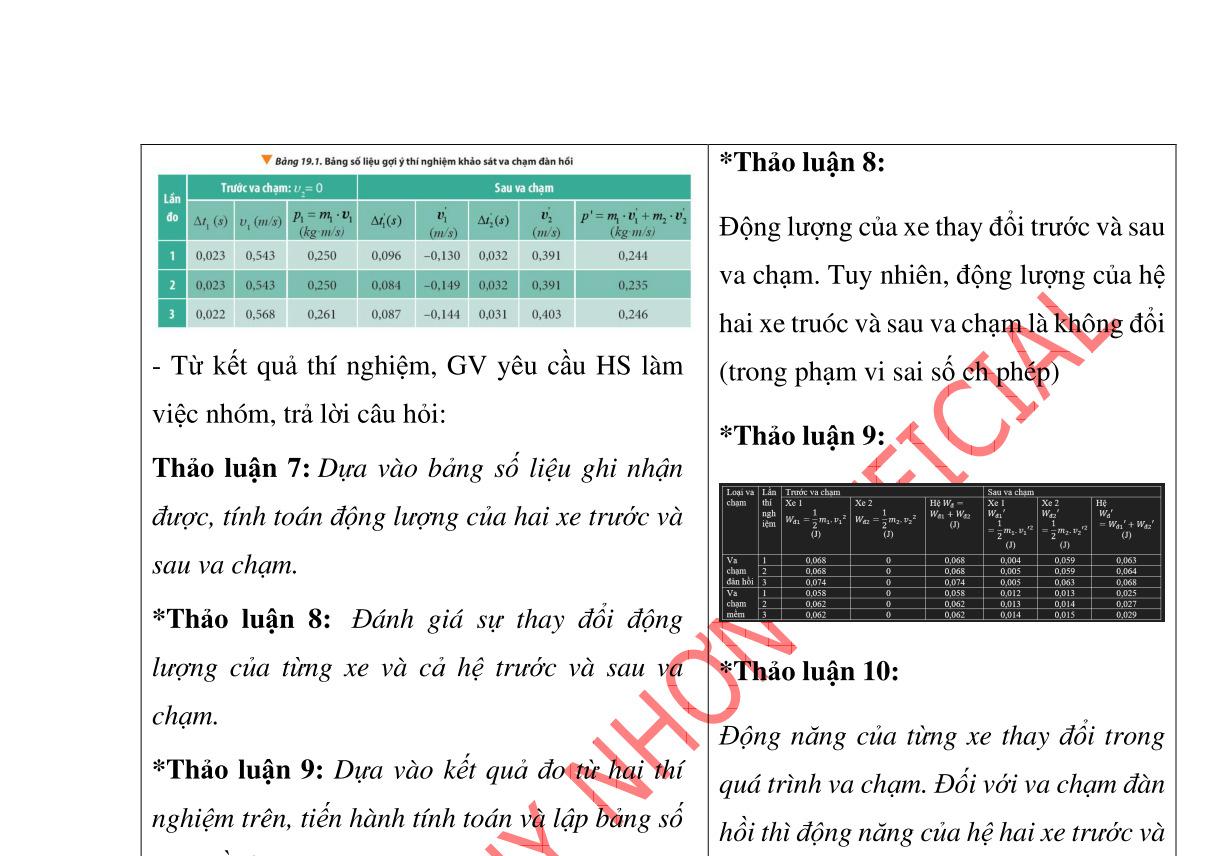Select the value 0,015 in the dark table
This screenshot has height=856, width=1224.
click(x=1065, y=614)
